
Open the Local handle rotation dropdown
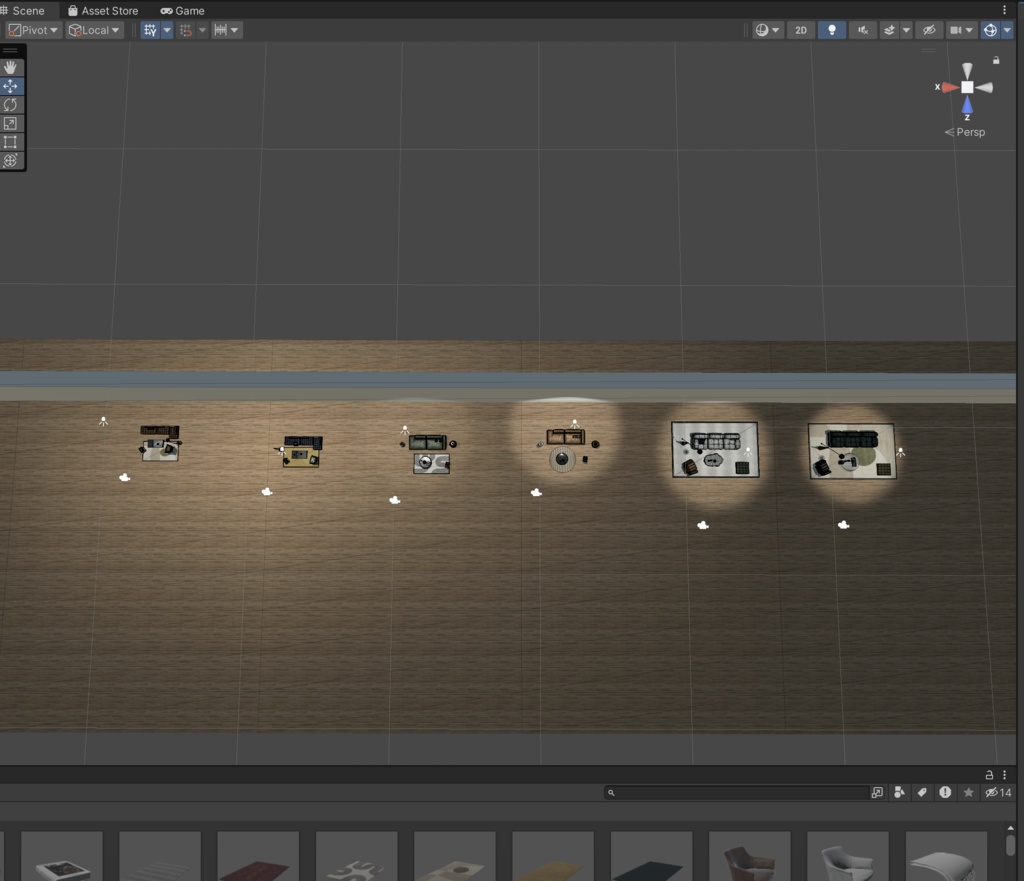click(x=94, y=29)
